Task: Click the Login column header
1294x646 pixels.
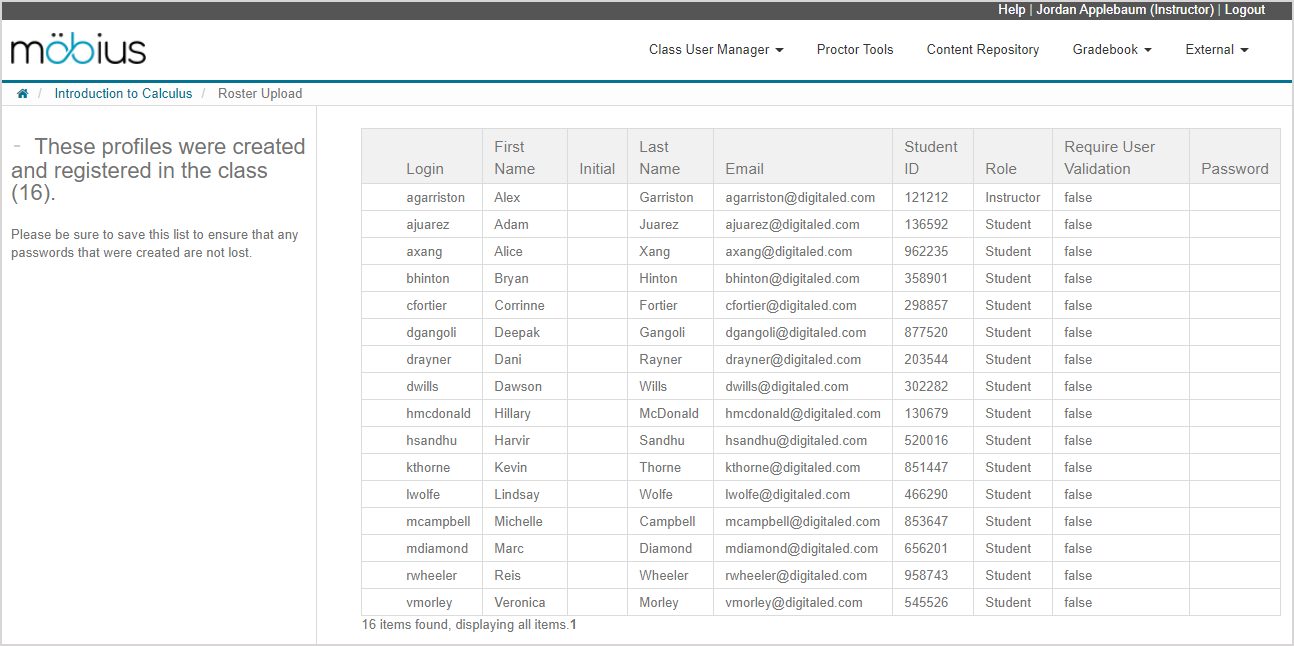Action: pyautogui.click(x=425, y=169)
